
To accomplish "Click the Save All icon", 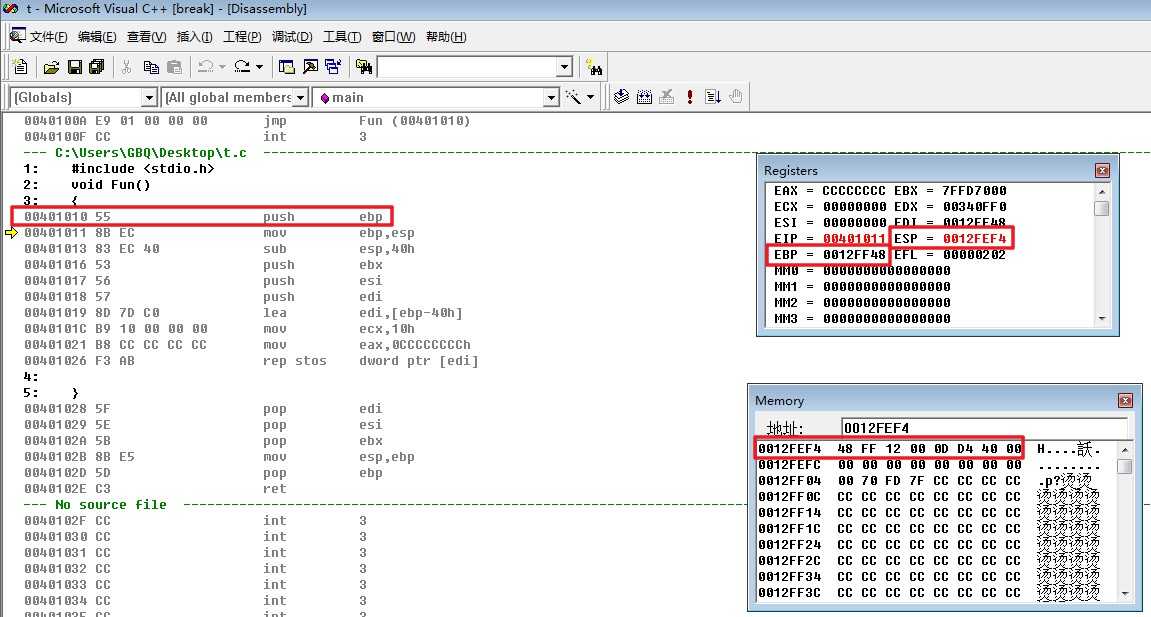I will [x=96, y=67].
